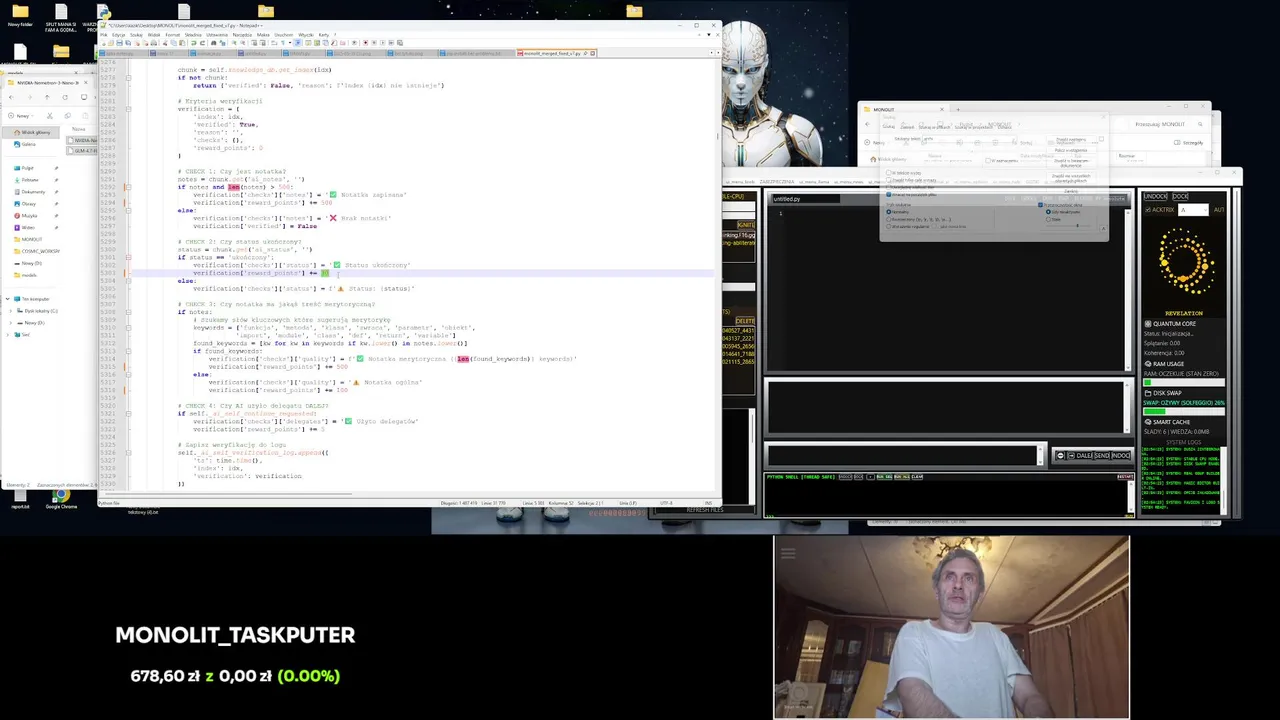This screenshot has height=720, width=1280.
Task: Expand 'Ten komputer' in File Explorer tree
Action: 6,299
